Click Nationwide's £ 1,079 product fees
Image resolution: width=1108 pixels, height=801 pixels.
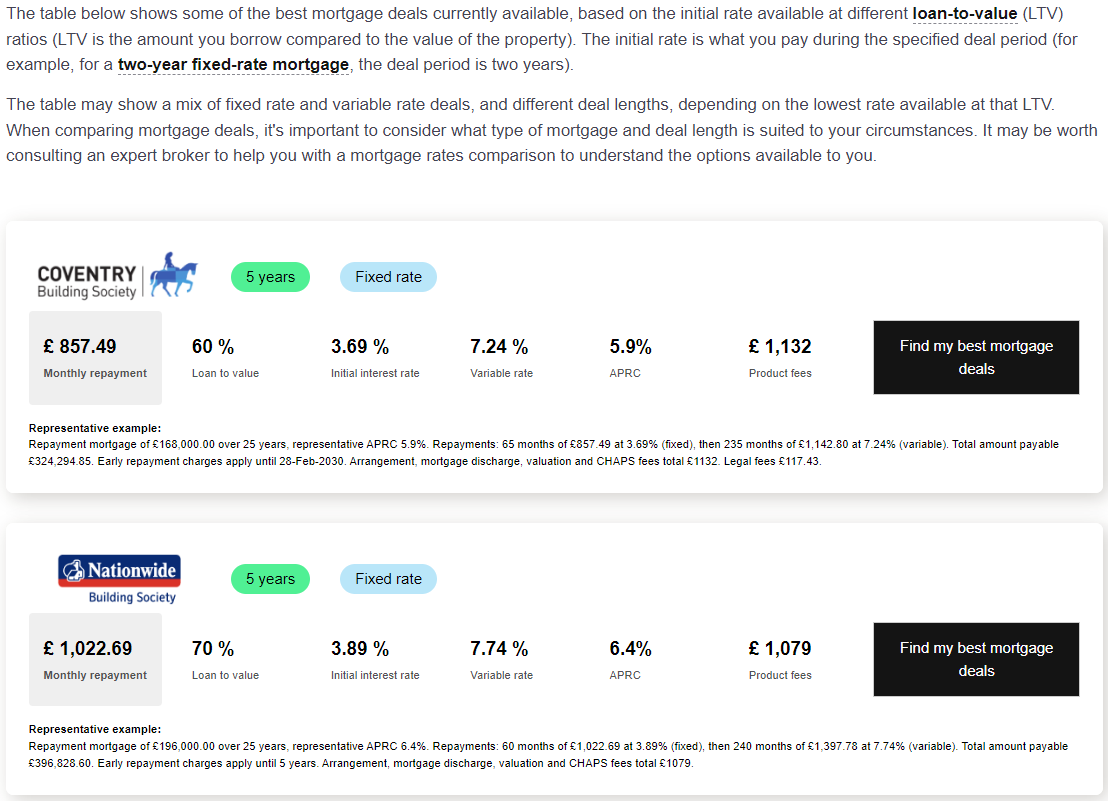pyautogui.click(x=780, y=649)
